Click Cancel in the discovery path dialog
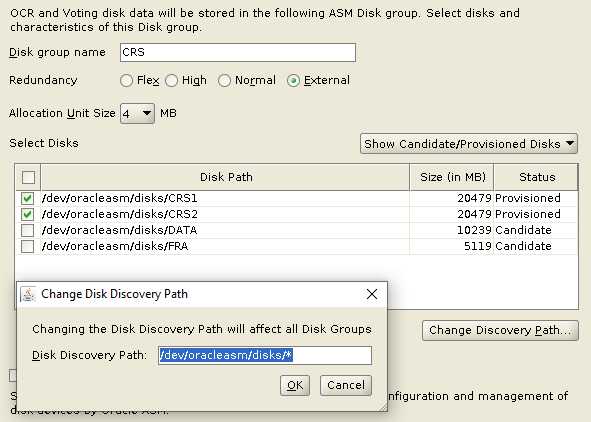The image size is (591, 422). 346,385
